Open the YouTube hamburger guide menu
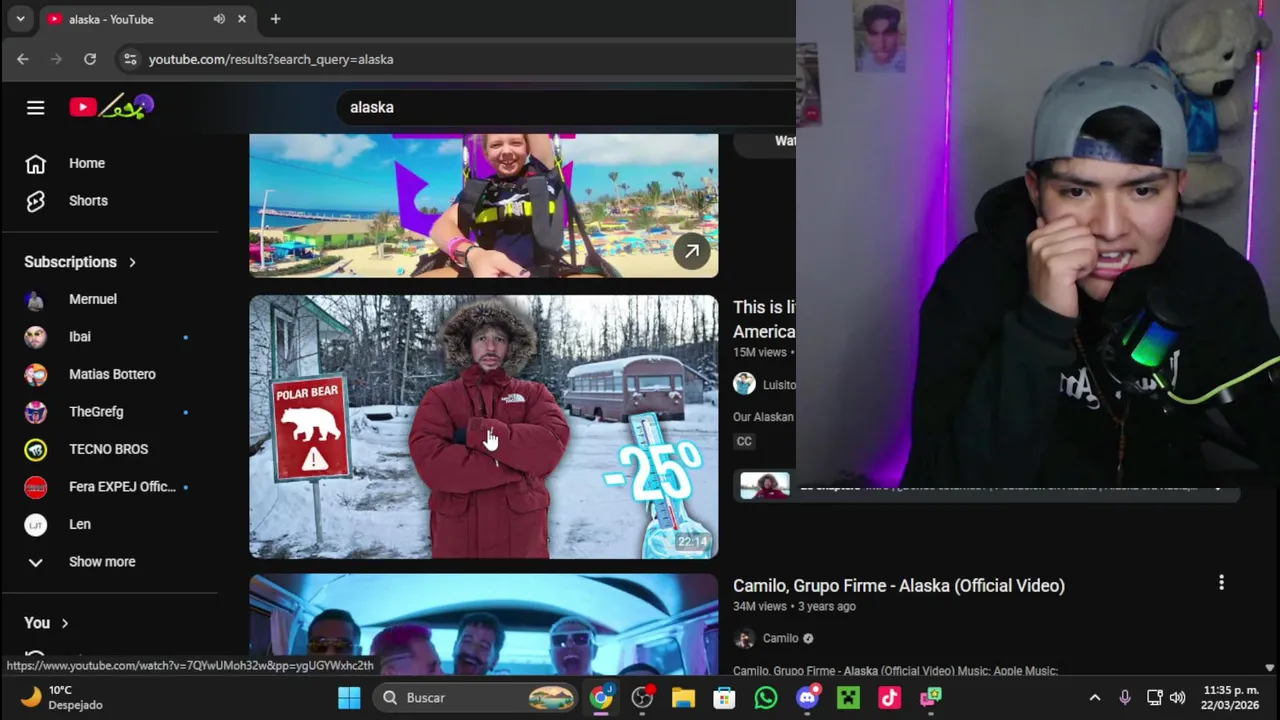The width and height of the screenshot is (1280, 720). coord(35,107)
